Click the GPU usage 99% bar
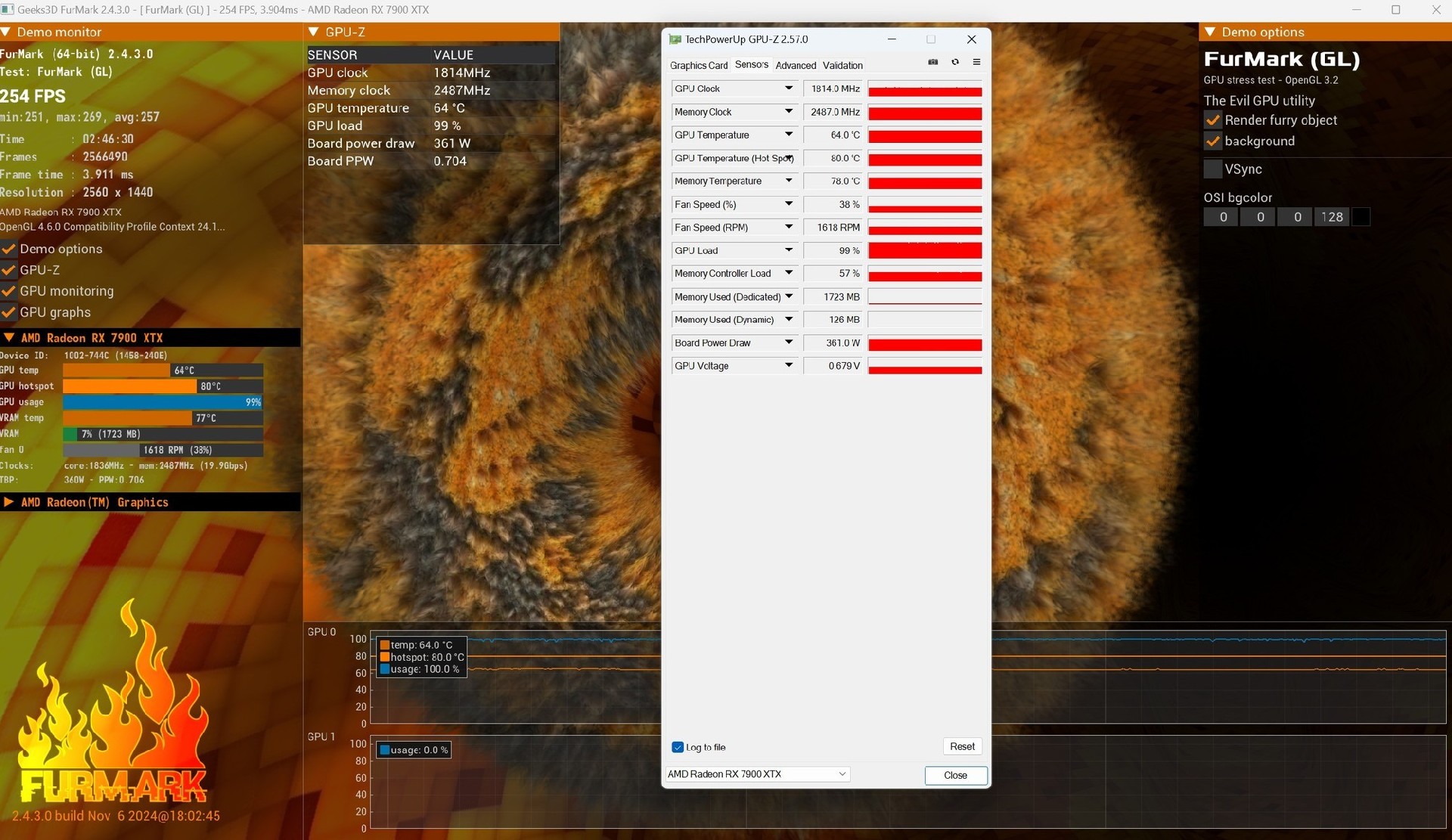The height and width of the screenshot is (840, 1452). click(163, 402)
